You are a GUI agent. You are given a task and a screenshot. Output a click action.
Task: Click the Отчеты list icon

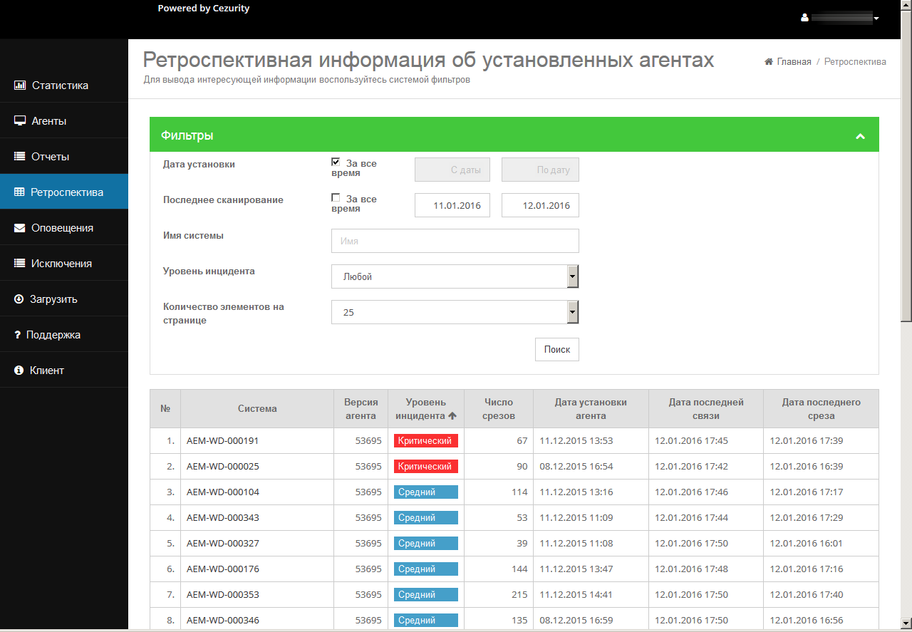(20, 156)
